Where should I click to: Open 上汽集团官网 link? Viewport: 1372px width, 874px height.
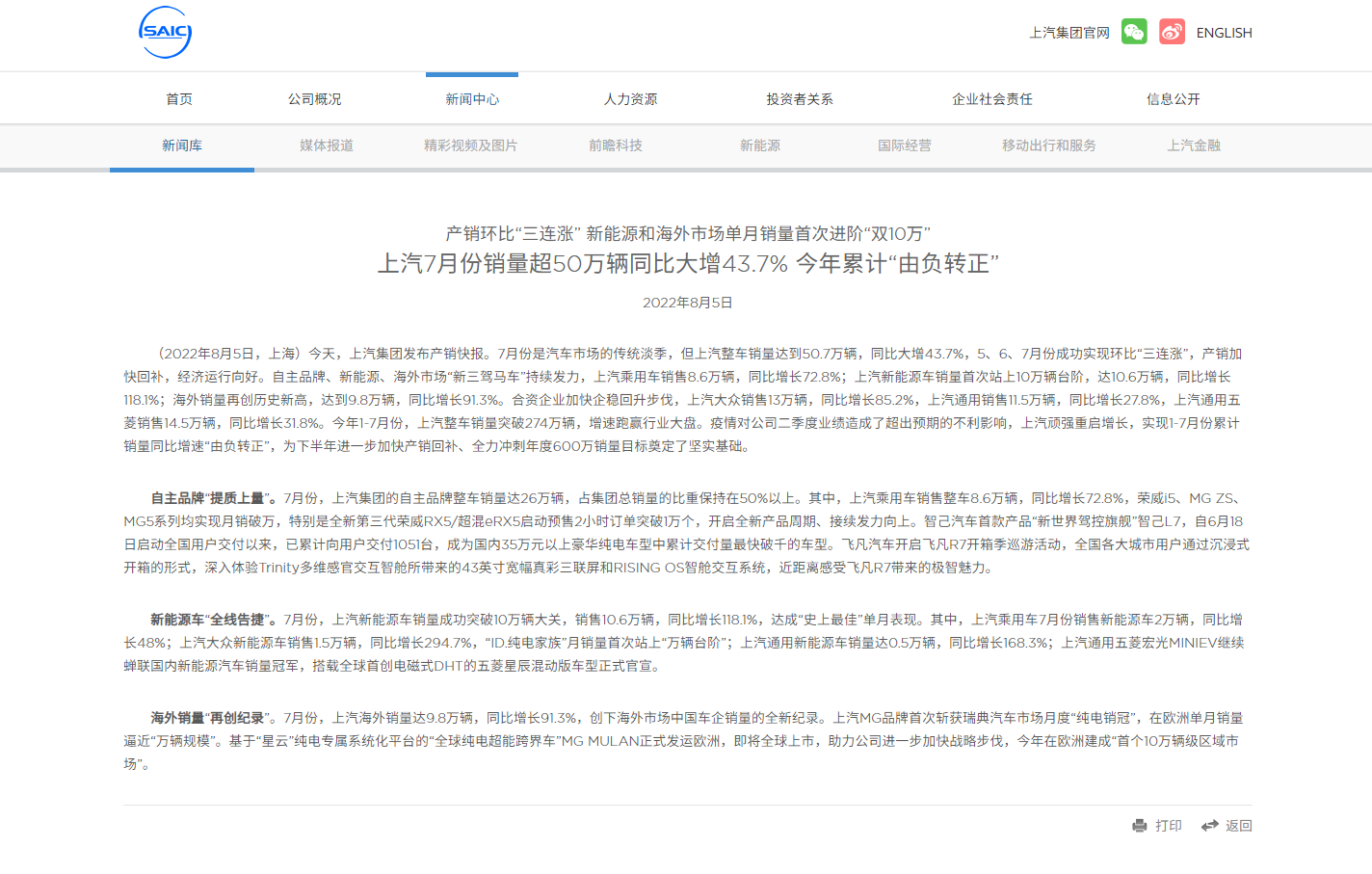(x=1069, y=33)
